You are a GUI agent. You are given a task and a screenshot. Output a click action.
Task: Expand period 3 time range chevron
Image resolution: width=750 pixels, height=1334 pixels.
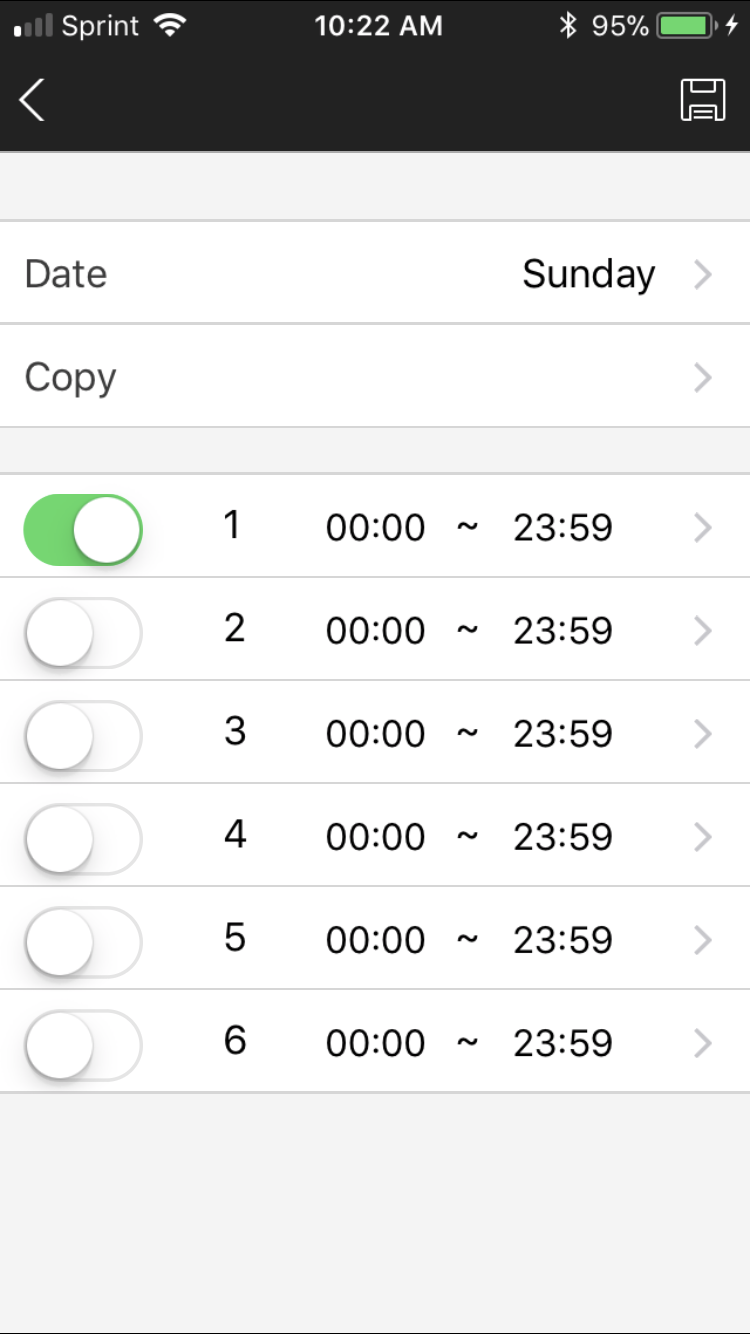[x=703, y=734]
